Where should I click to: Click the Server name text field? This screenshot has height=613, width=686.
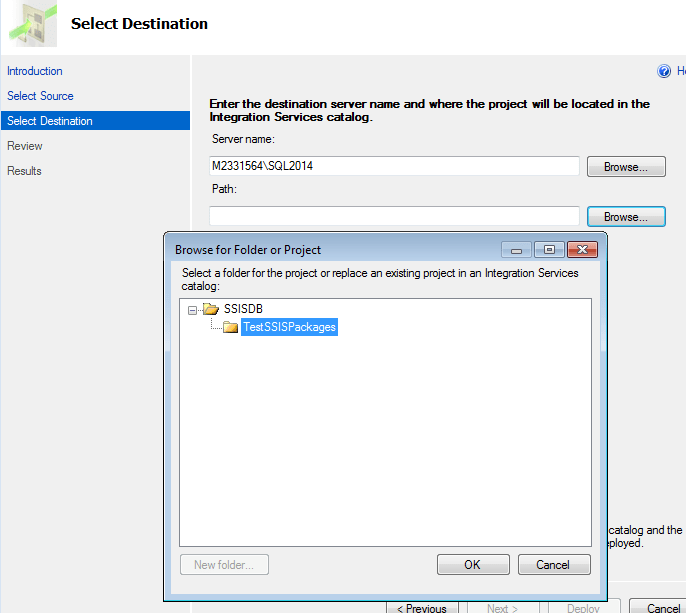pyautogui.click(x=394, y=166)
